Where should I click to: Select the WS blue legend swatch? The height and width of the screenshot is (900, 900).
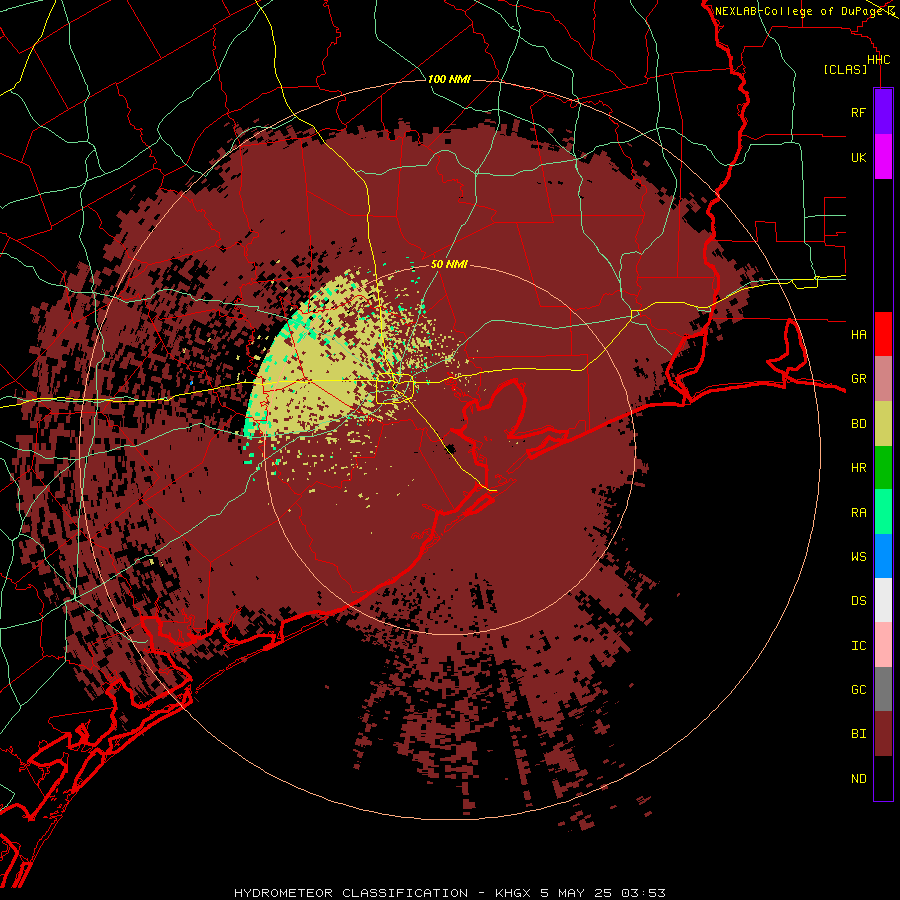point(883,556)
